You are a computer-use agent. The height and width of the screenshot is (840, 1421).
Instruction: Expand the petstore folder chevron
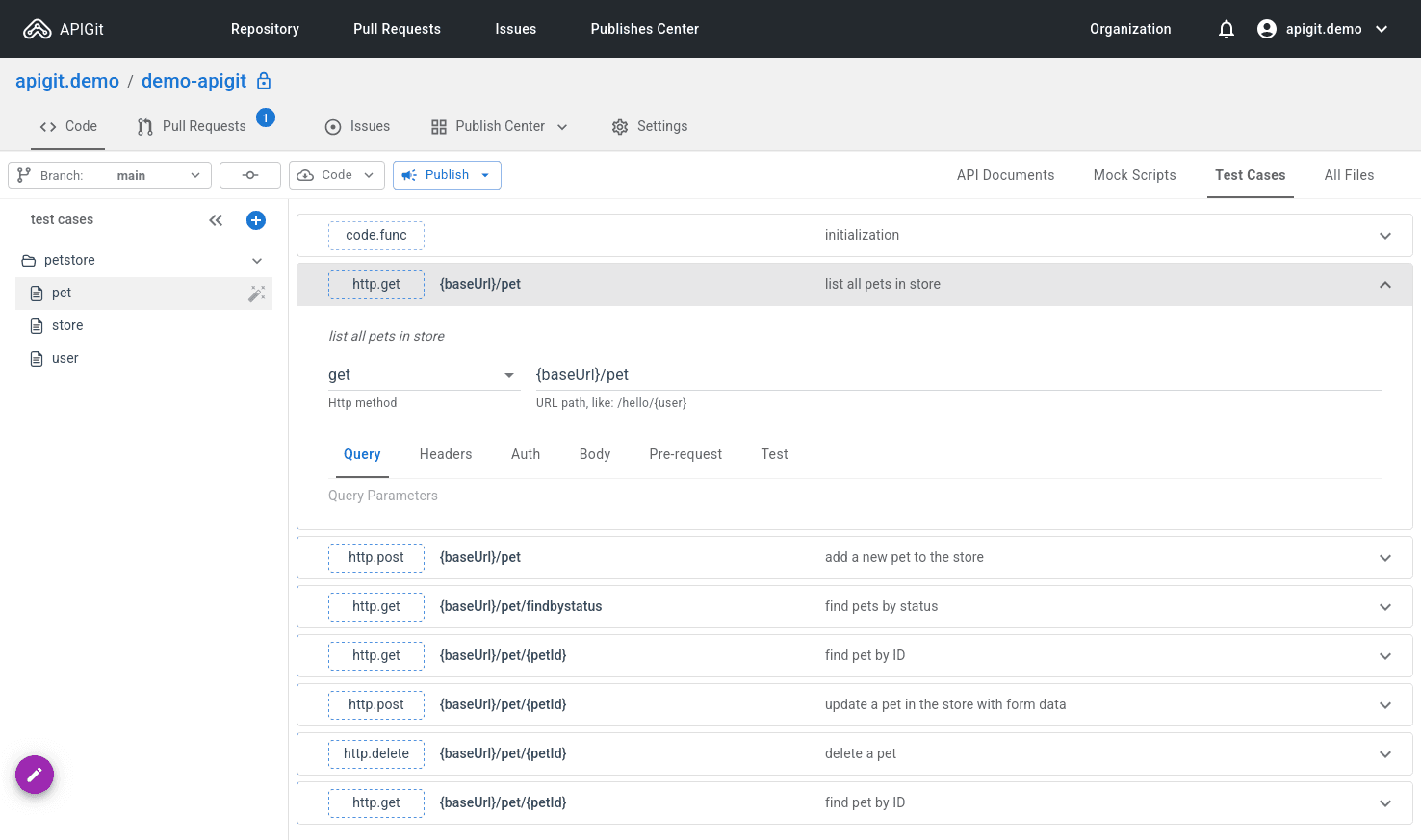pos(257,261)
